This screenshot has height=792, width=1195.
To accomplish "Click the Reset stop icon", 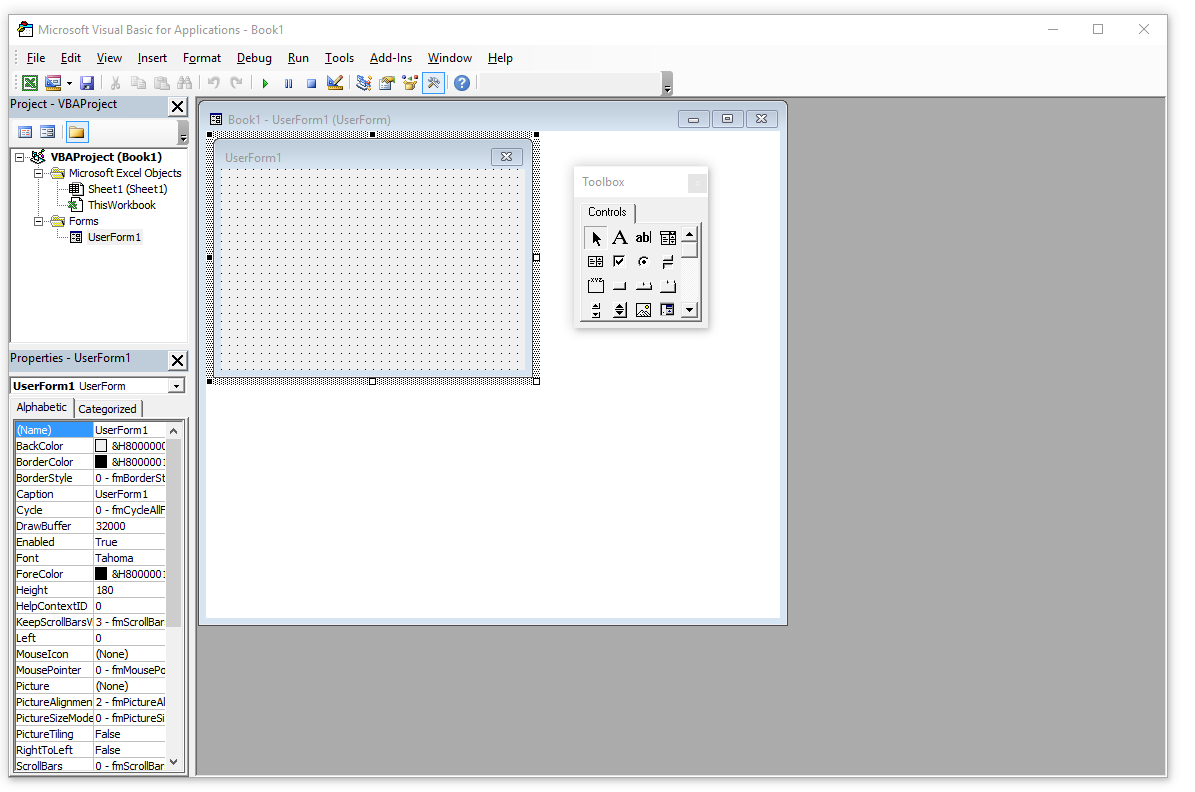I will (x=311, y=83).
